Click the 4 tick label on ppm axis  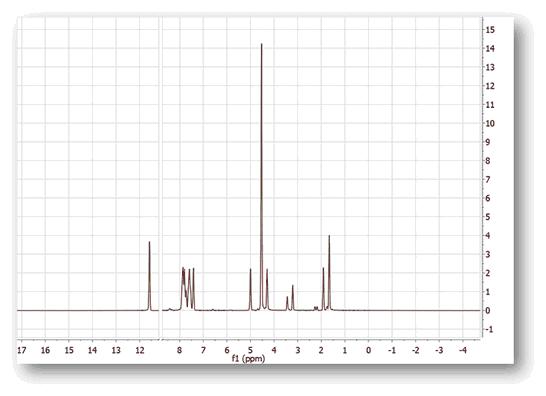click(274, 350)
